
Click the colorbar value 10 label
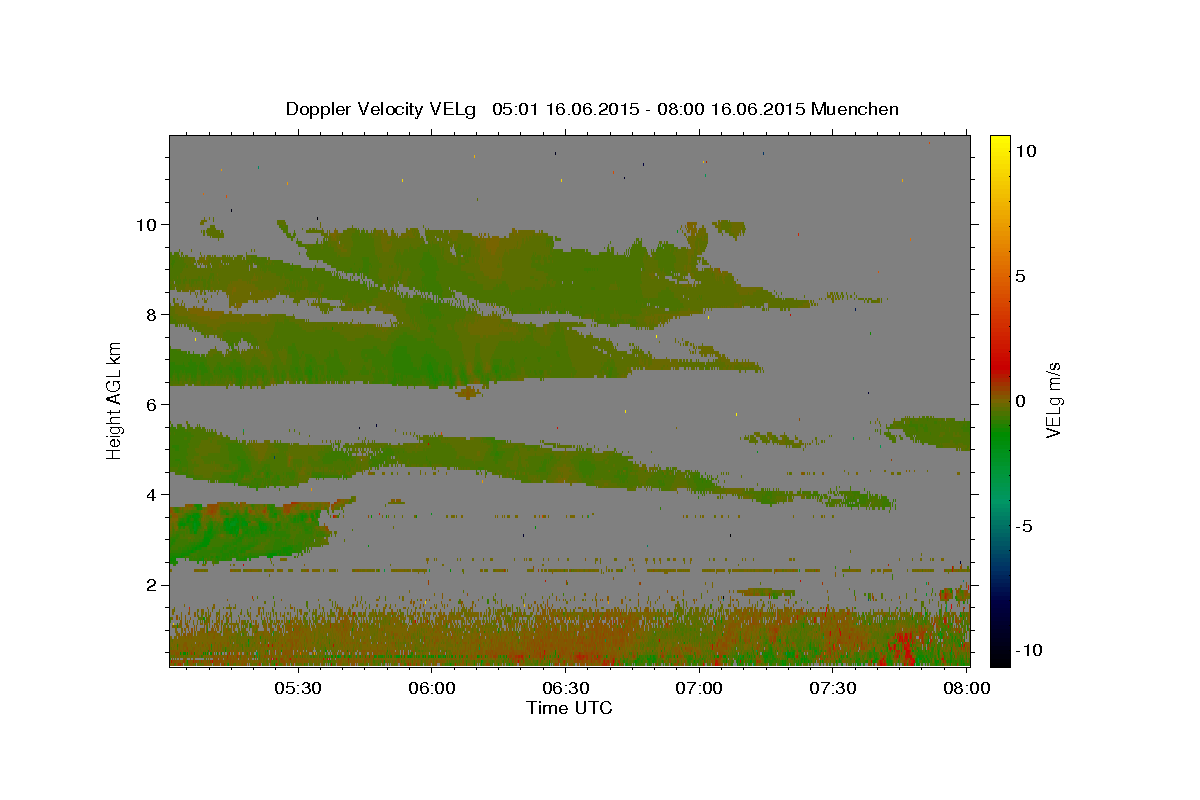click(1025, 150)
